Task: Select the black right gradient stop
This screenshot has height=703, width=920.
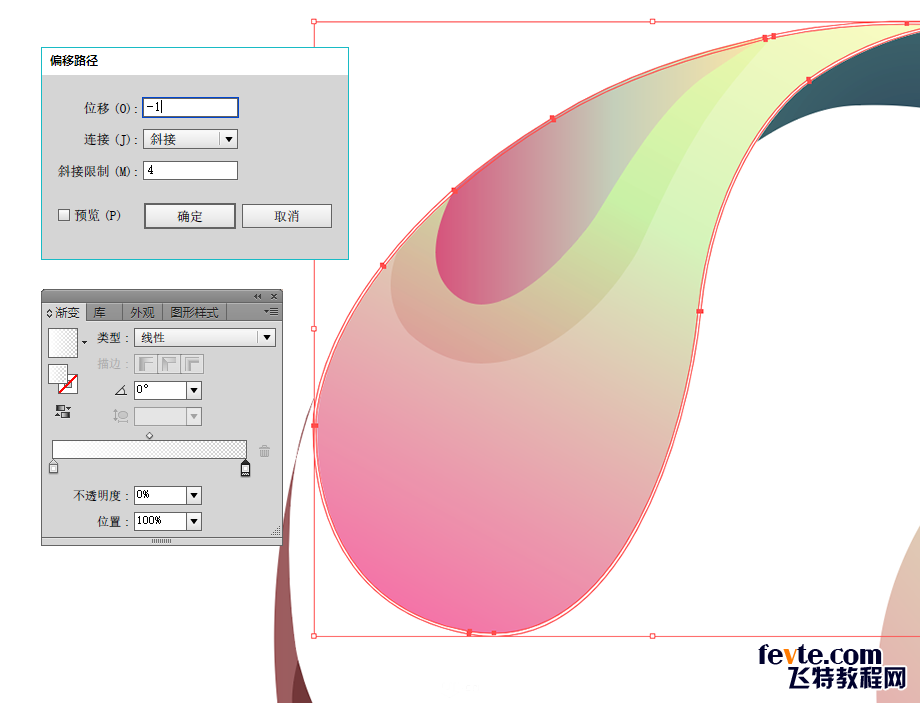Action: [x=245, y=468]
